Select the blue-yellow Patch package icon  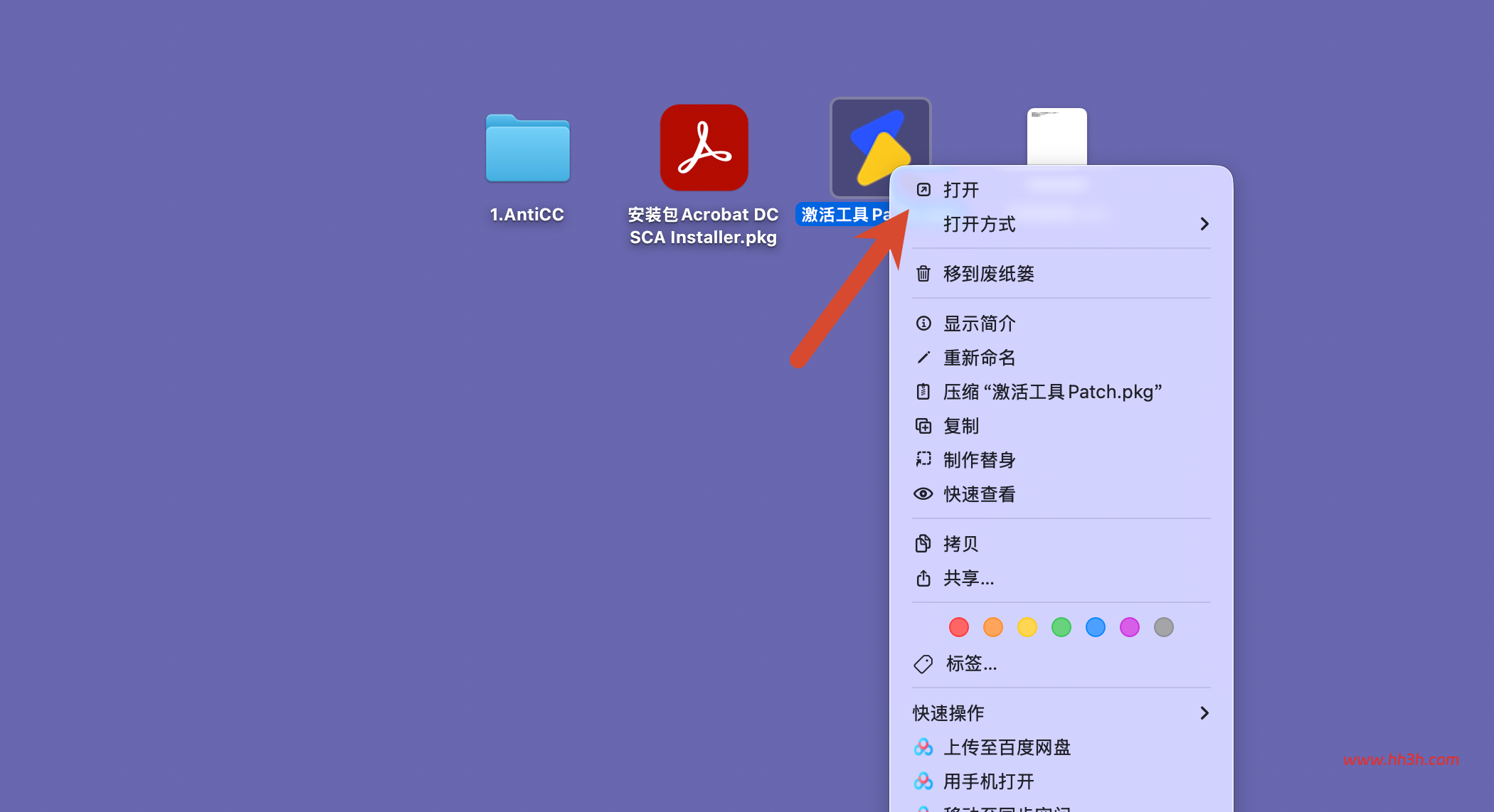pyautogui.click(x=880, y=147)
